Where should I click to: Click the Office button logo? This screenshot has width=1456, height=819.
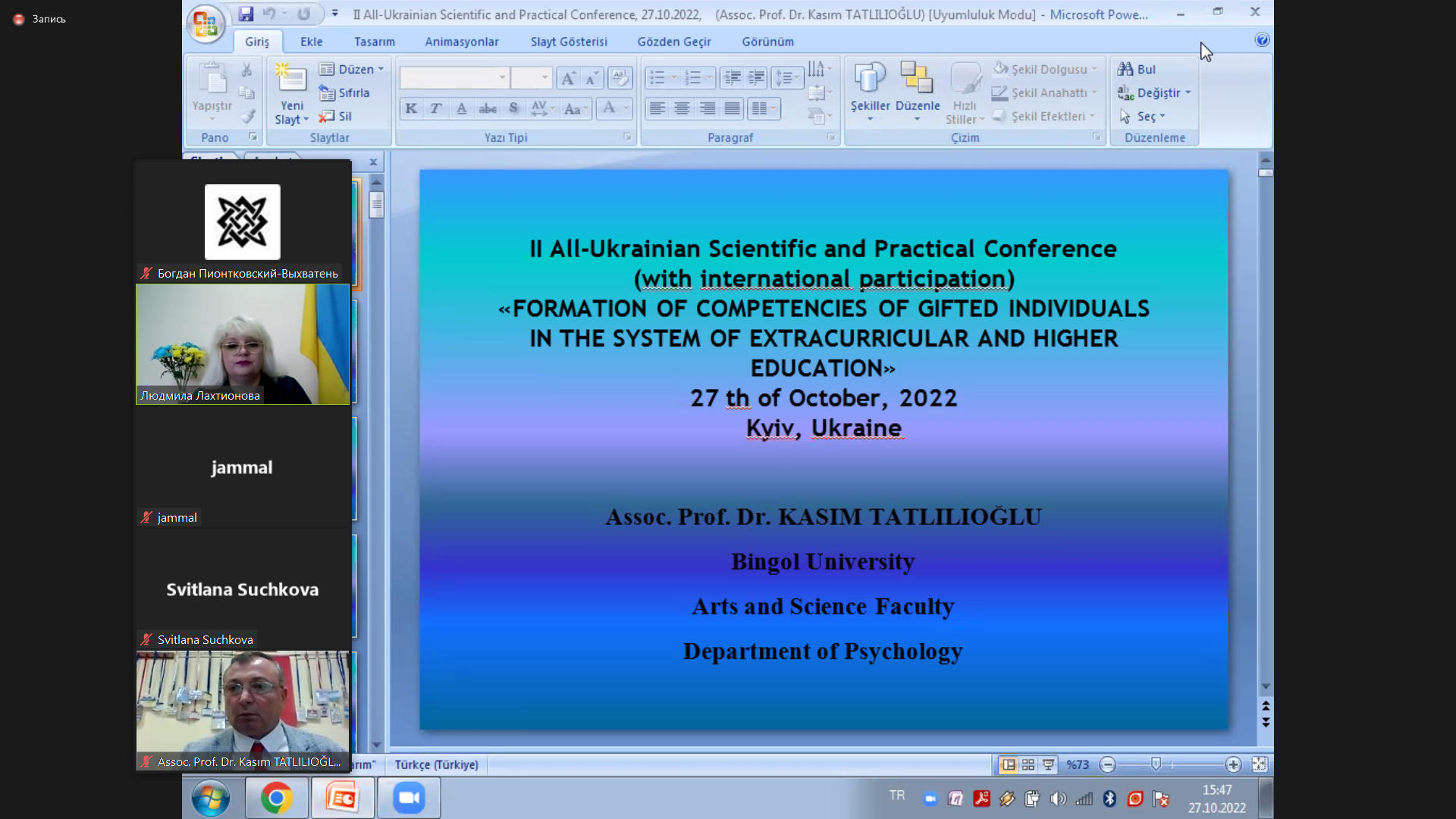pos(206,24)
